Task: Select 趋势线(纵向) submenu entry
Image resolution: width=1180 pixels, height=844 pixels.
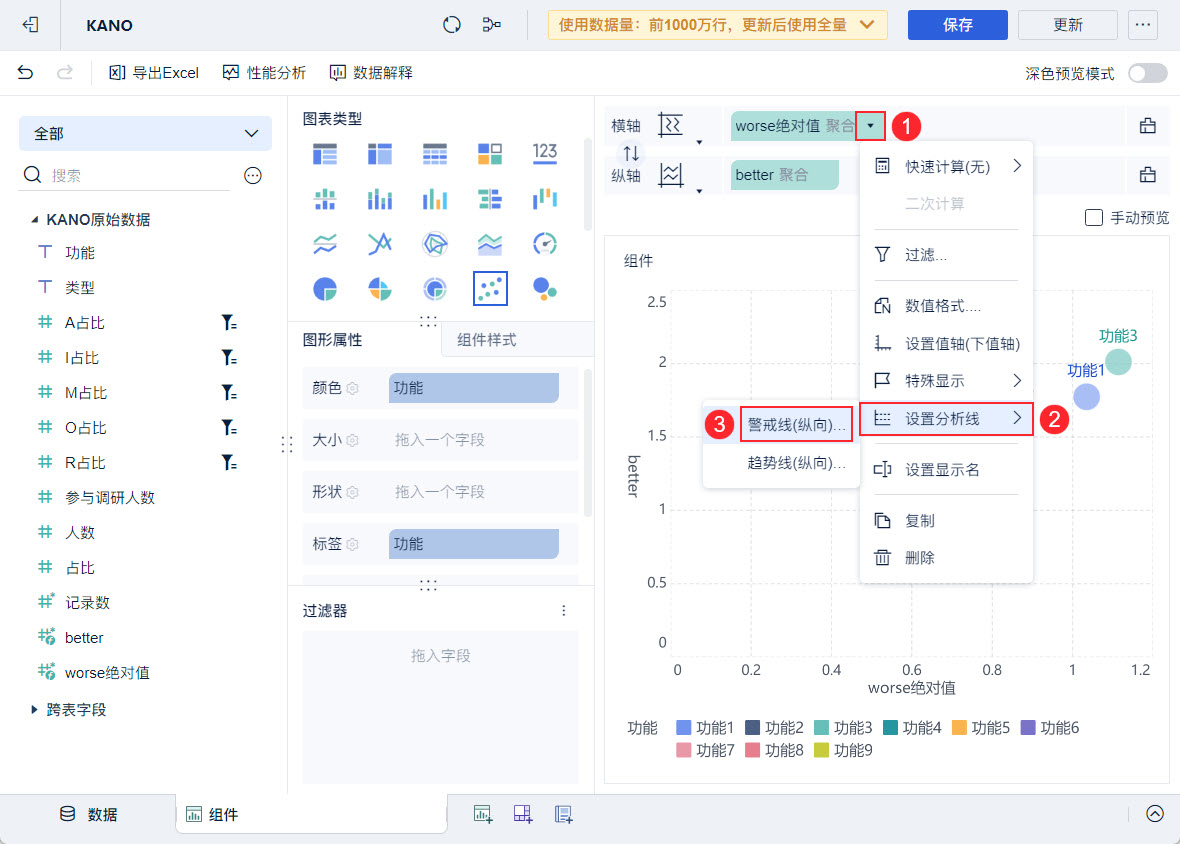Action: pos(796,463)
